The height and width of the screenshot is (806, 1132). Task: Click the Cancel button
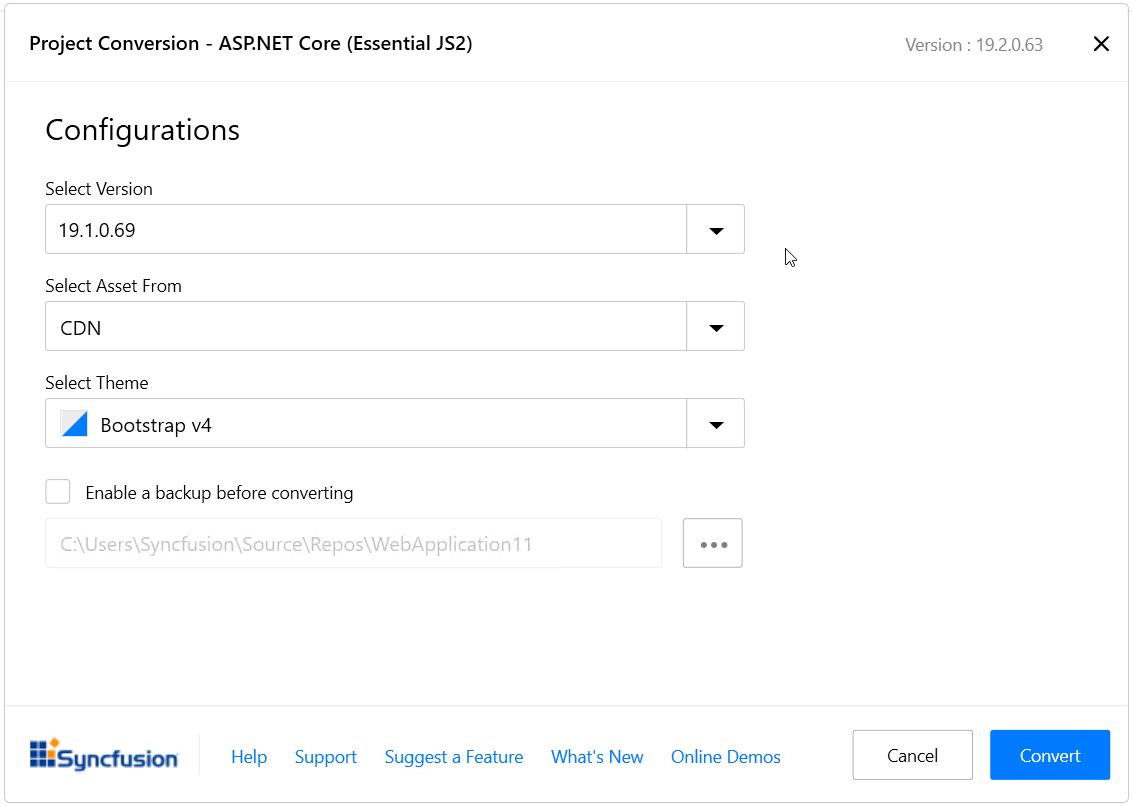click(x=913, y=755)
